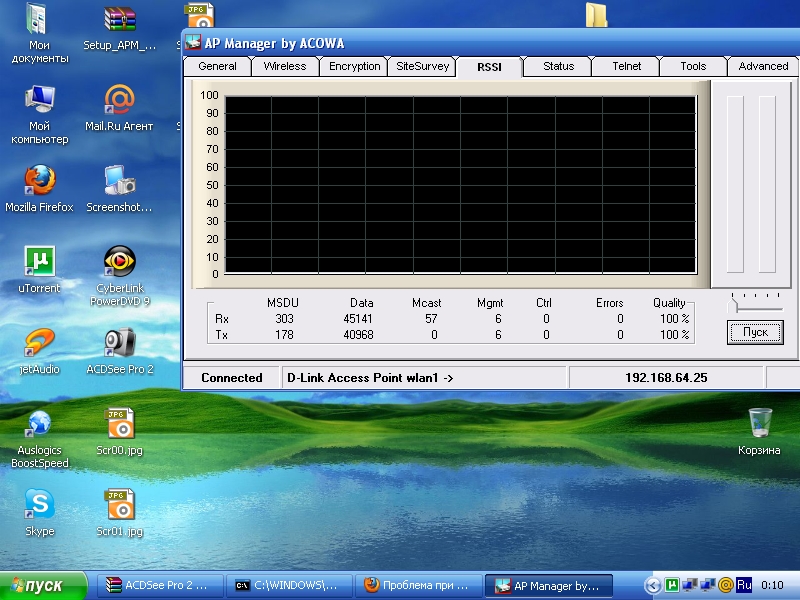Open the Mail.Ru Агент desktop icon
800x600 pixels.
pyautogui.click(x=120, y=101)
